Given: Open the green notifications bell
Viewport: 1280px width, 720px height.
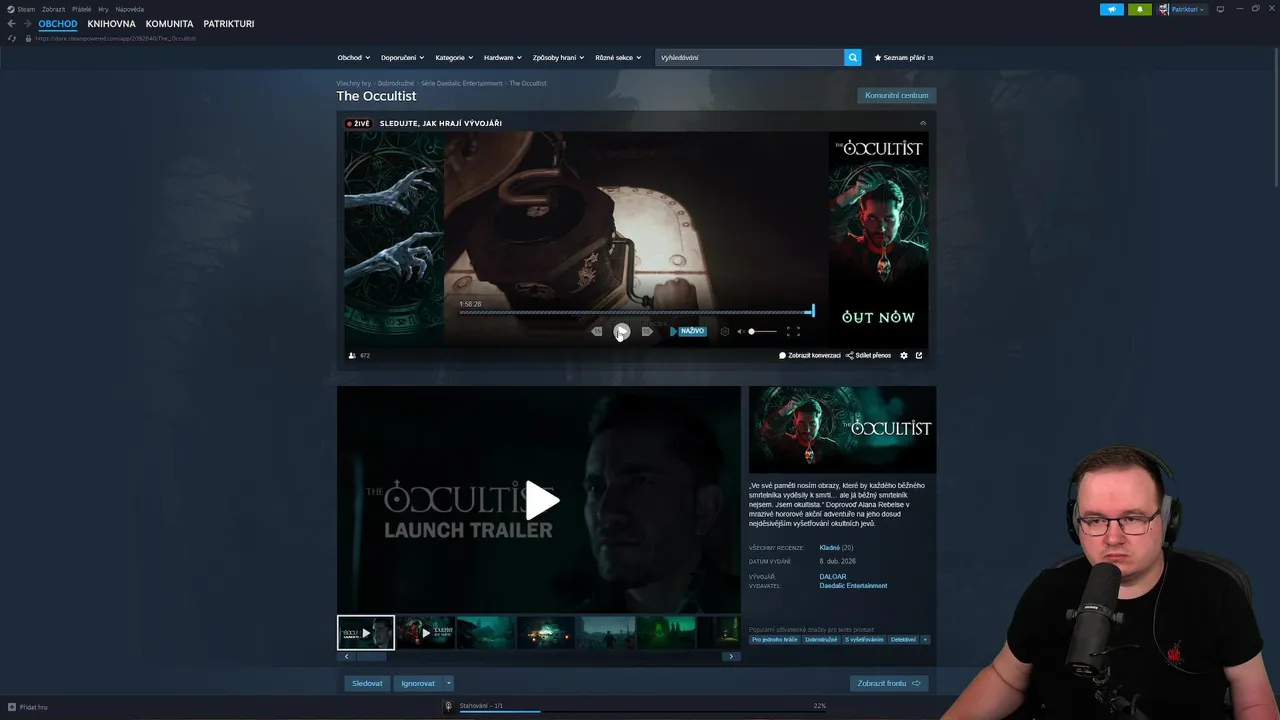Looking at the screenshot, I should (1140, 9).
